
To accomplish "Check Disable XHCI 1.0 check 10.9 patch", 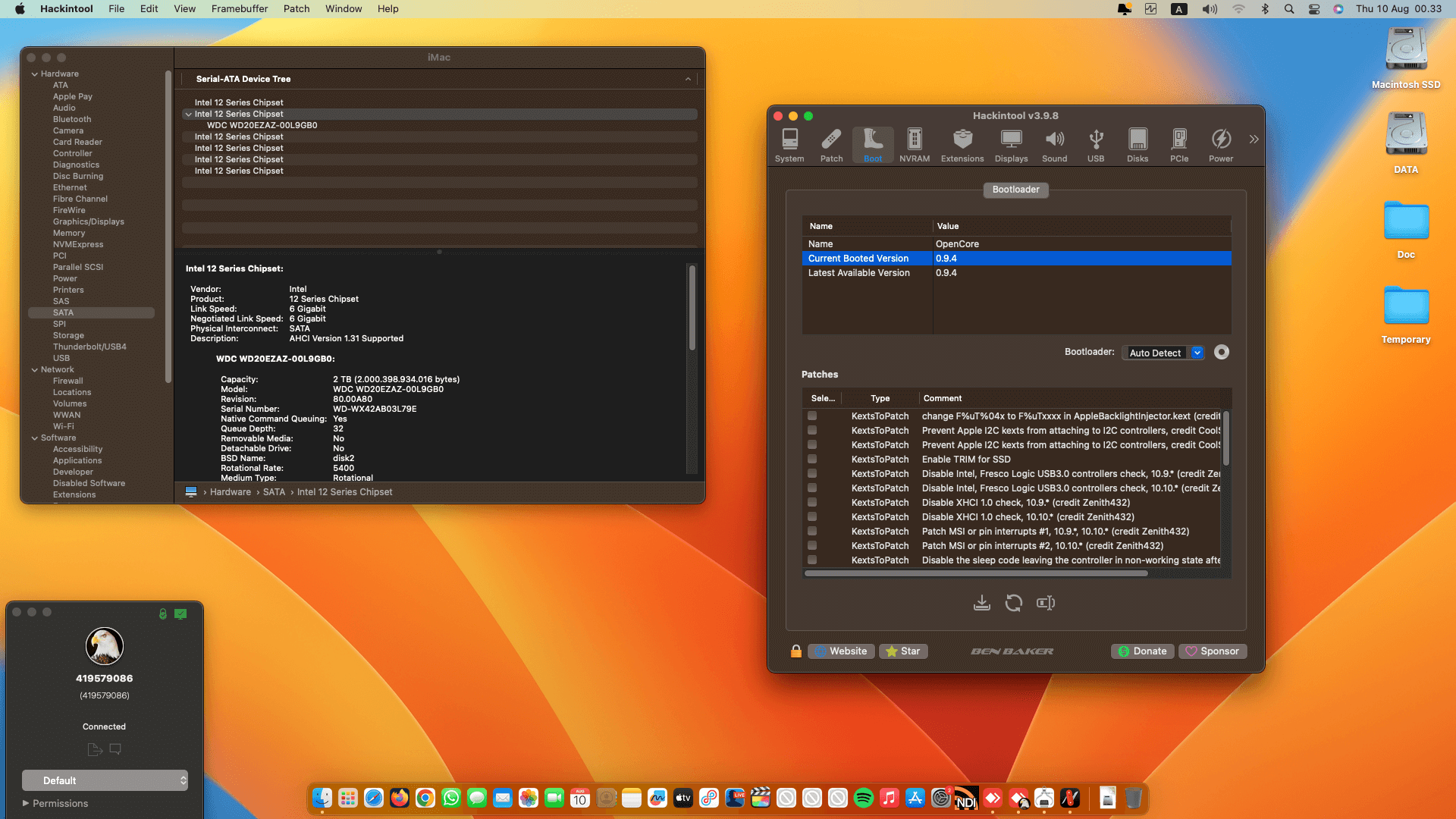I will pos(812,502).
